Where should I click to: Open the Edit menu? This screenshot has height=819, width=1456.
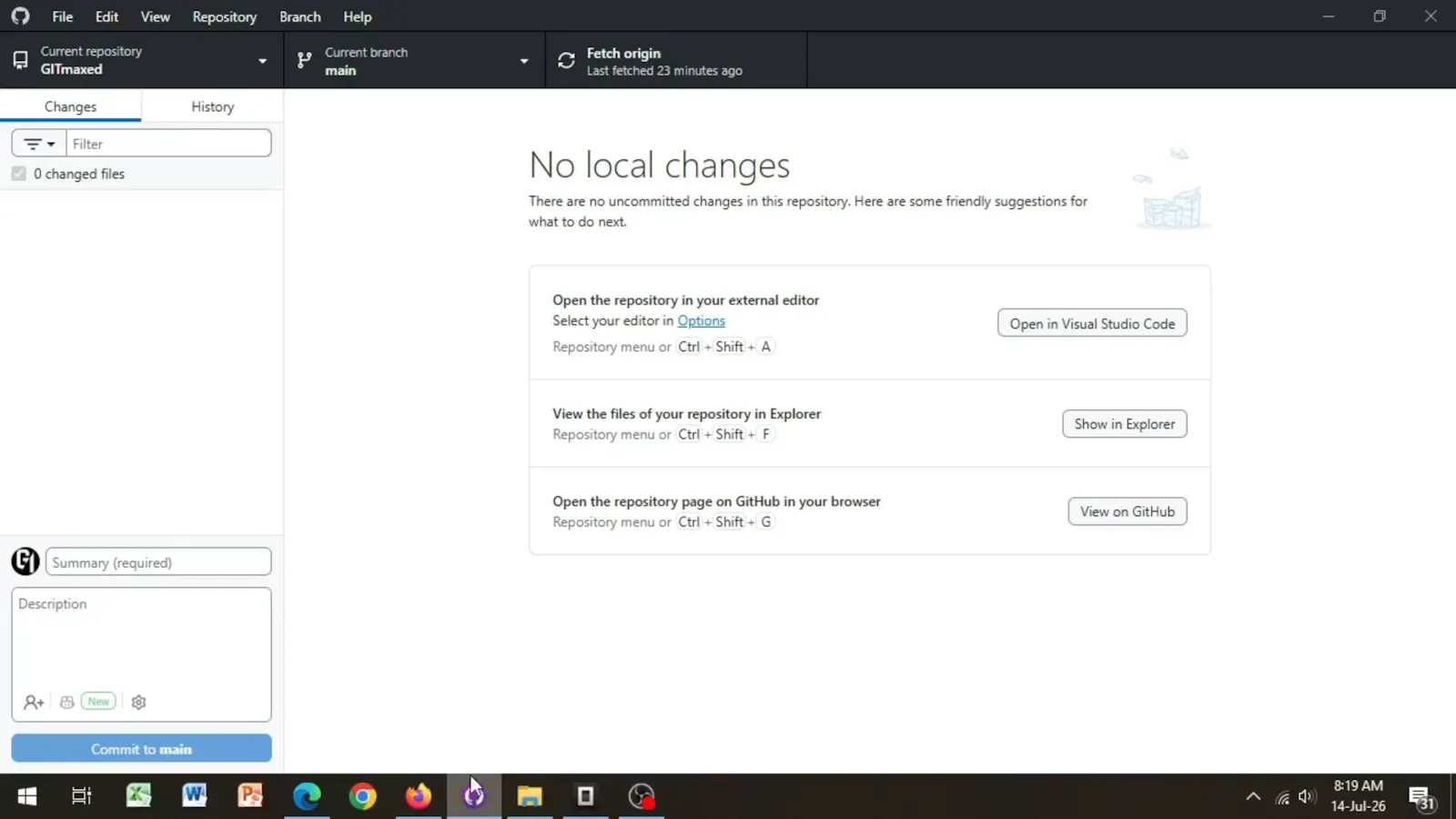106,16
